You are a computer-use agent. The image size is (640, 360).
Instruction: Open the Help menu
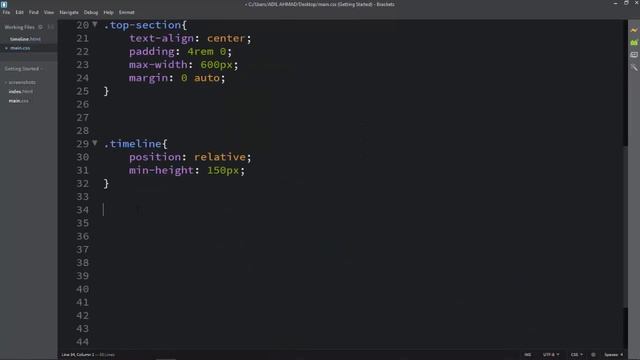108,12
